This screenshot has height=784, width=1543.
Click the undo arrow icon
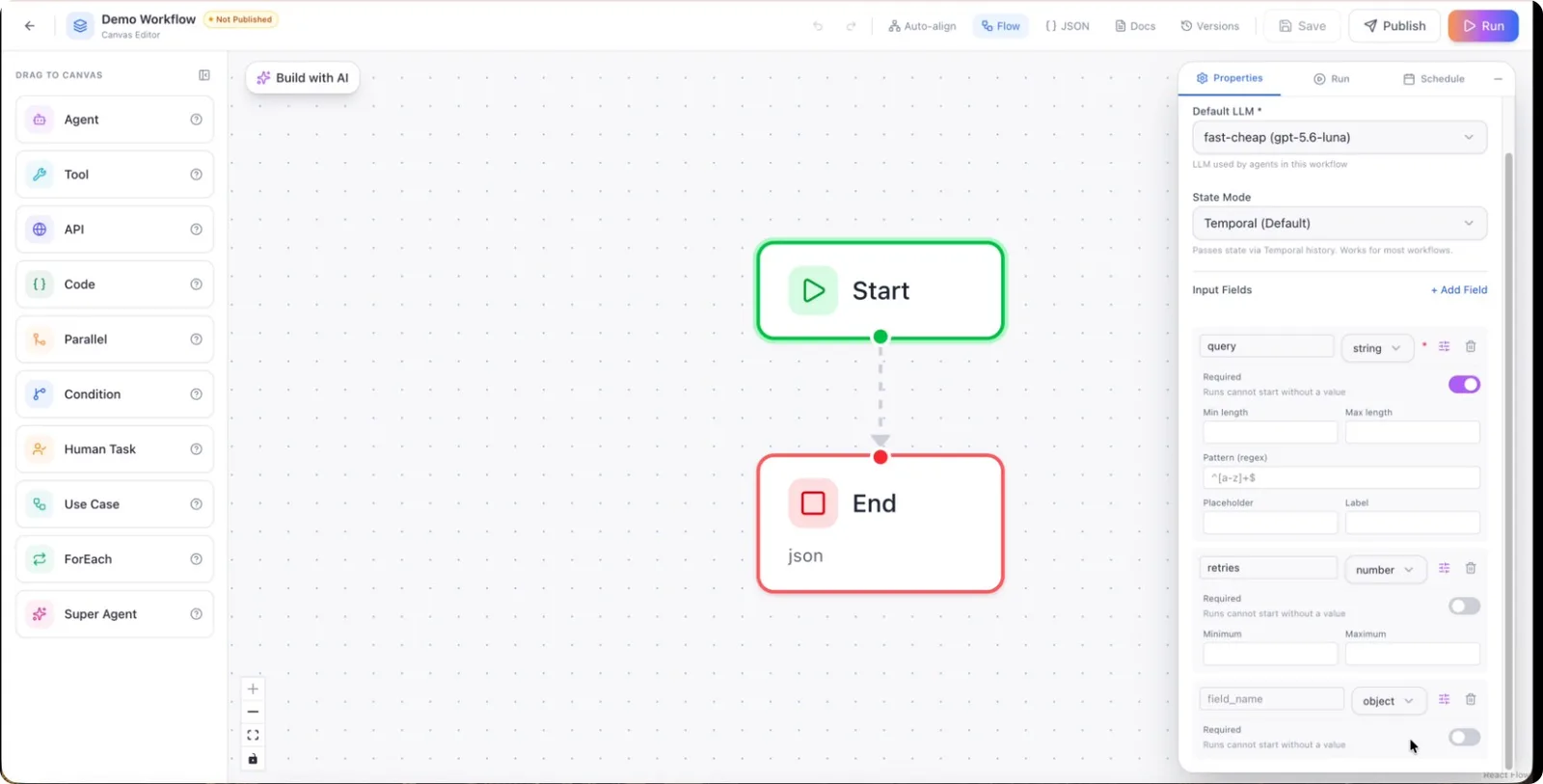click(818, 26)
